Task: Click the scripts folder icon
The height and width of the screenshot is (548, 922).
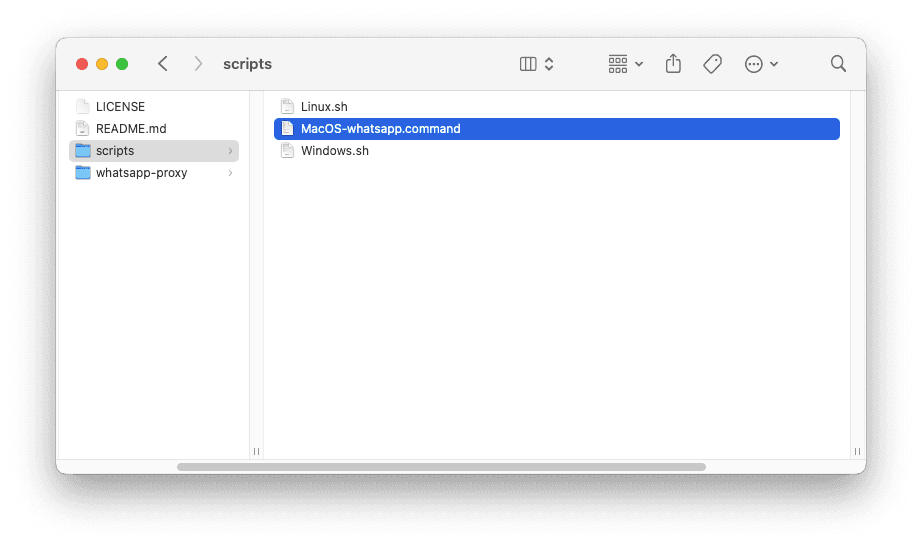Action: click(x=83, y=151)
